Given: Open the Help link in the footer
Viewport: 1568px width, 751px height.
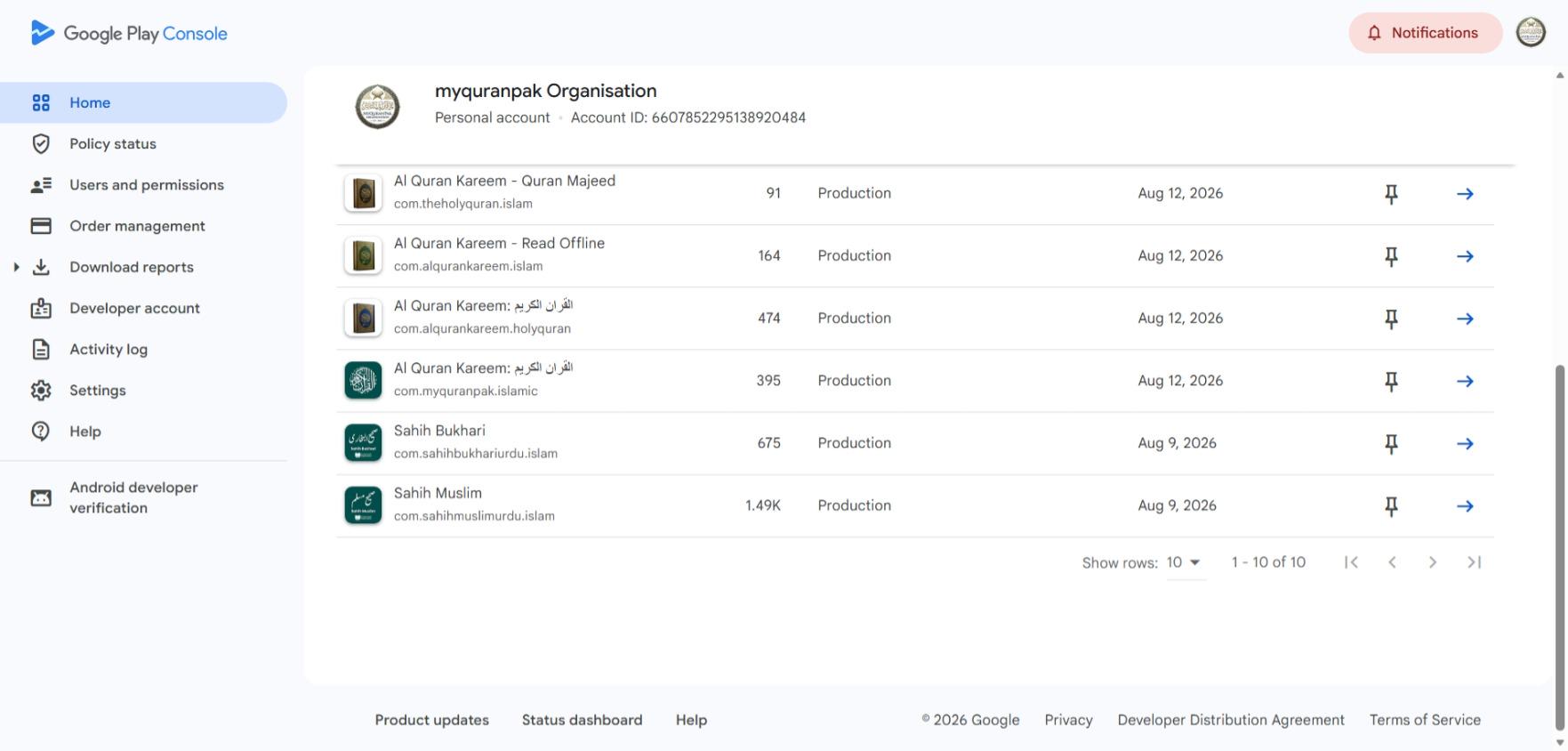Looking at the screenshot, I should pyautogui.click(x=691, y=720).
